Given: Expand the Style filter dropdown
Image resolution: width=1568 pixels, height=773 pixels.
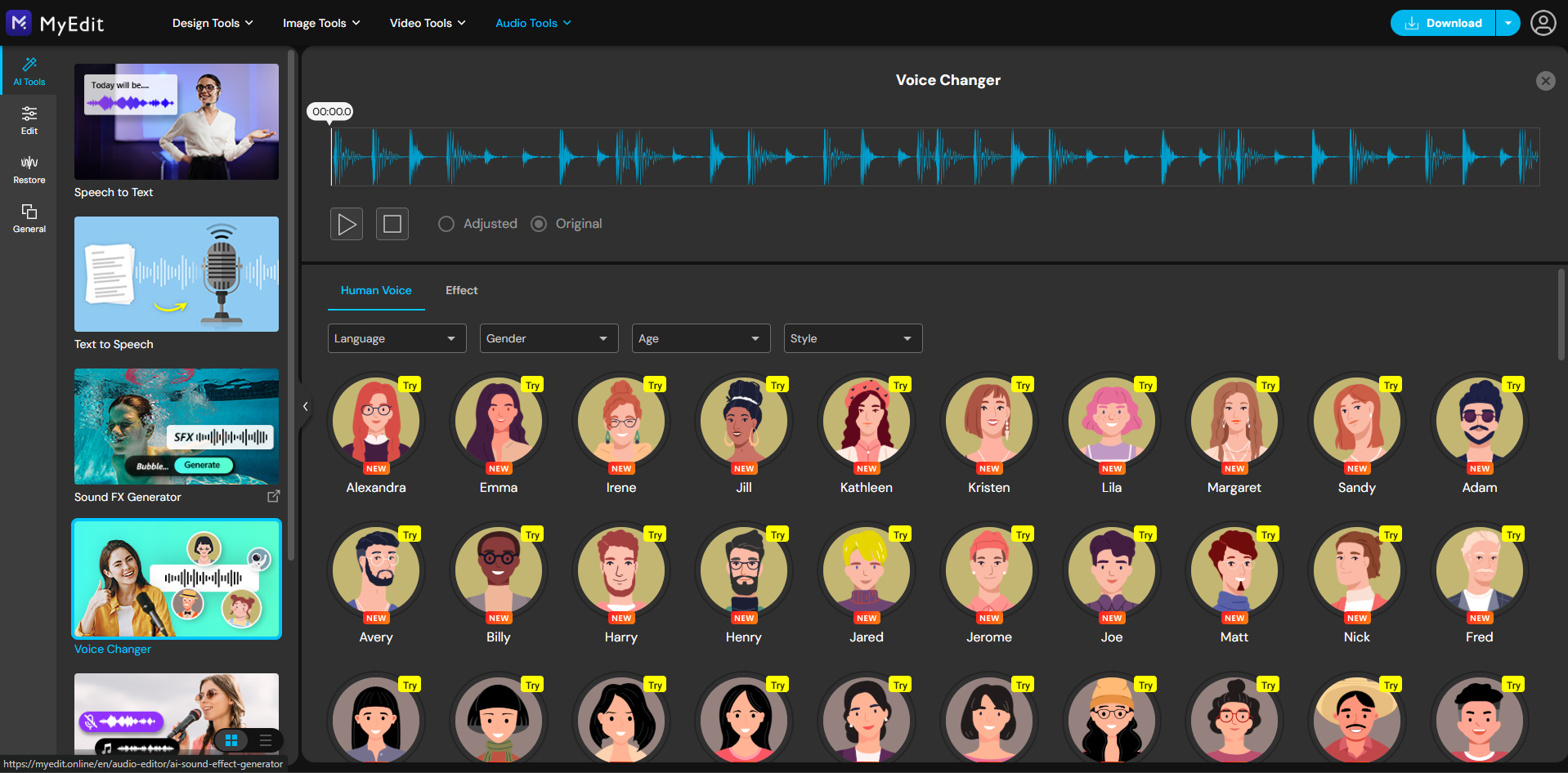Looking at the screenshot, I should click(853, 337).
